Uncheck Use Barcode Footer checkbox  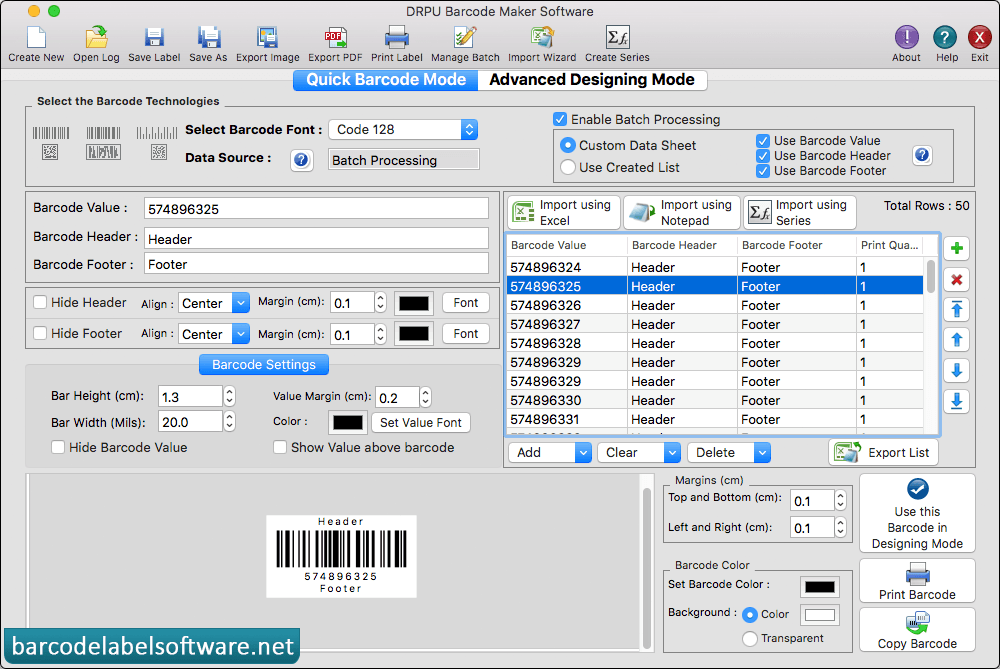(763, 171)
